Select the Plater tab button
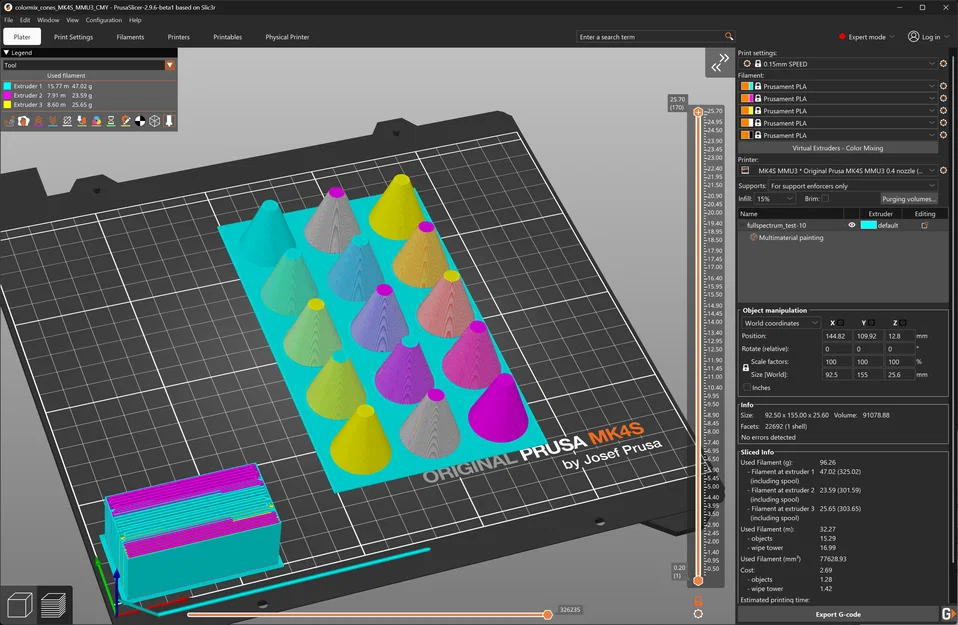Viewport: 958px width, 625px height. 22,37
